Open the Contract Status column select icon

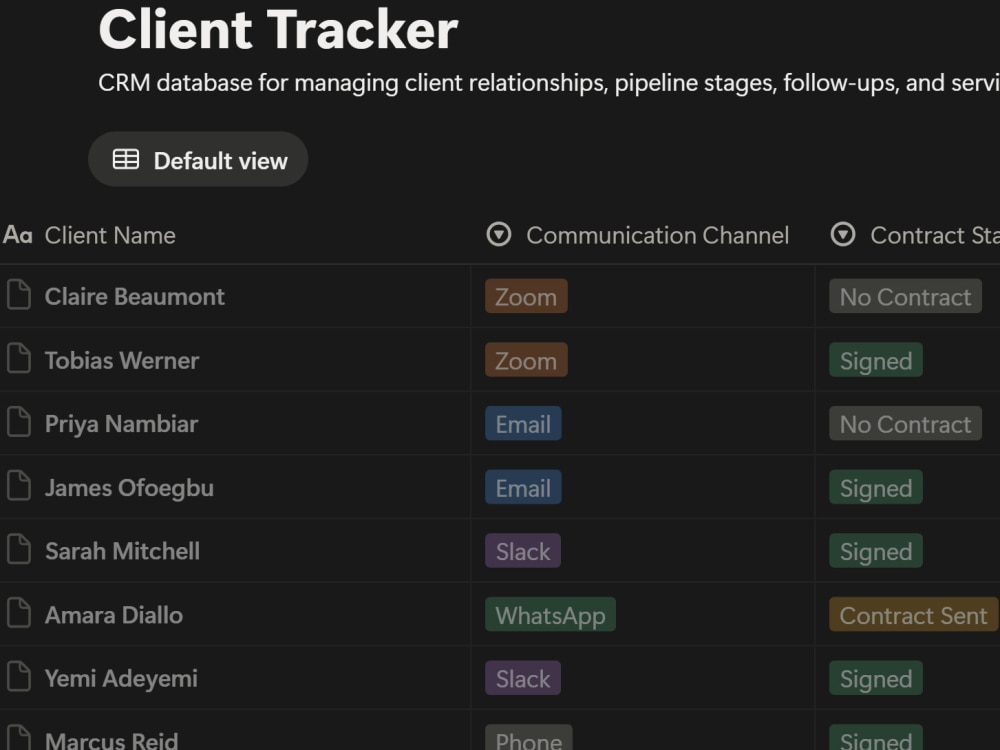pyautogui.click(x=843, y=235)
